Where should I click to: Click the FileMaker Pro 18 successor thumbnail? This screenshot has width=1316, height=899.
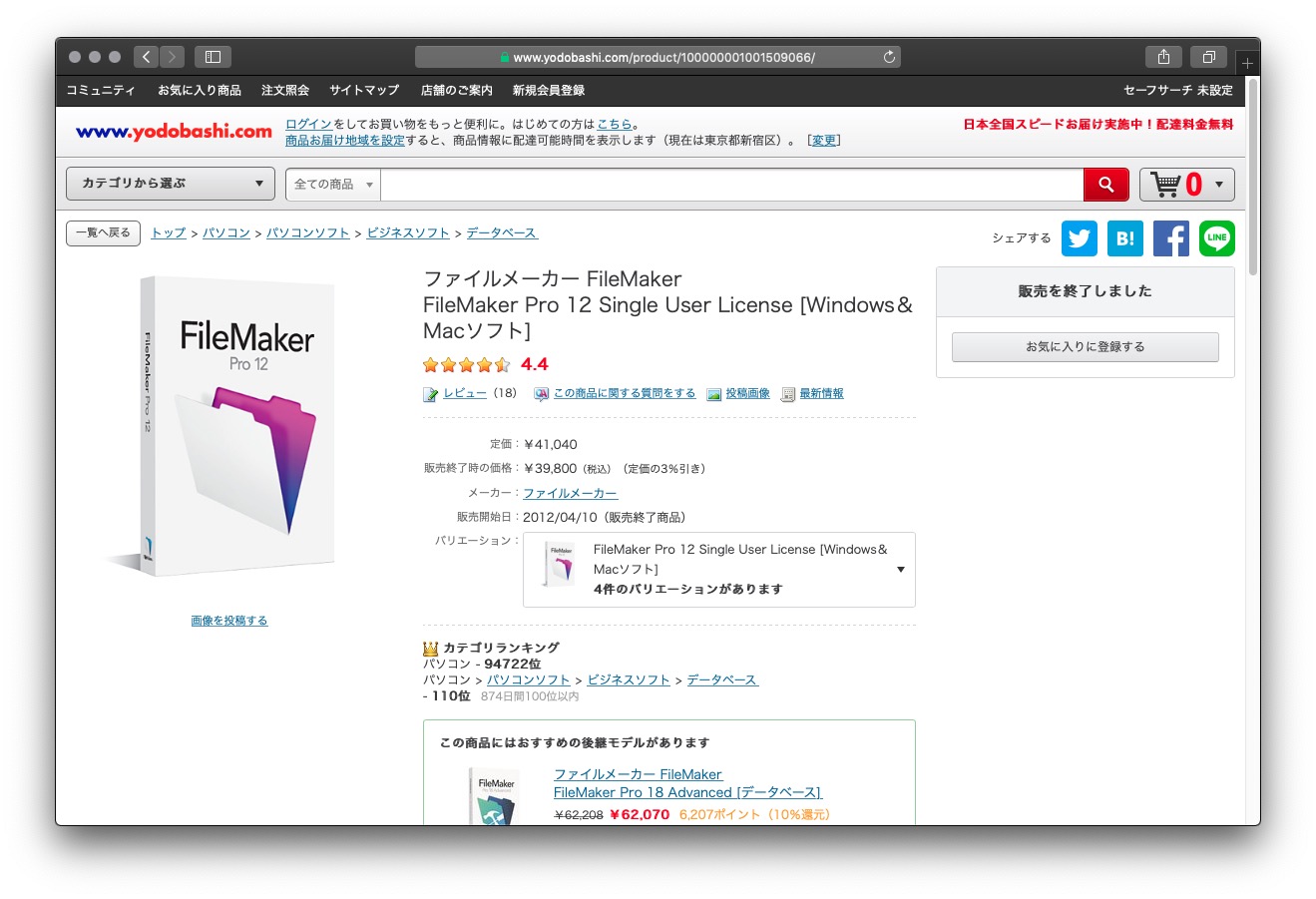tap(494, 796)
